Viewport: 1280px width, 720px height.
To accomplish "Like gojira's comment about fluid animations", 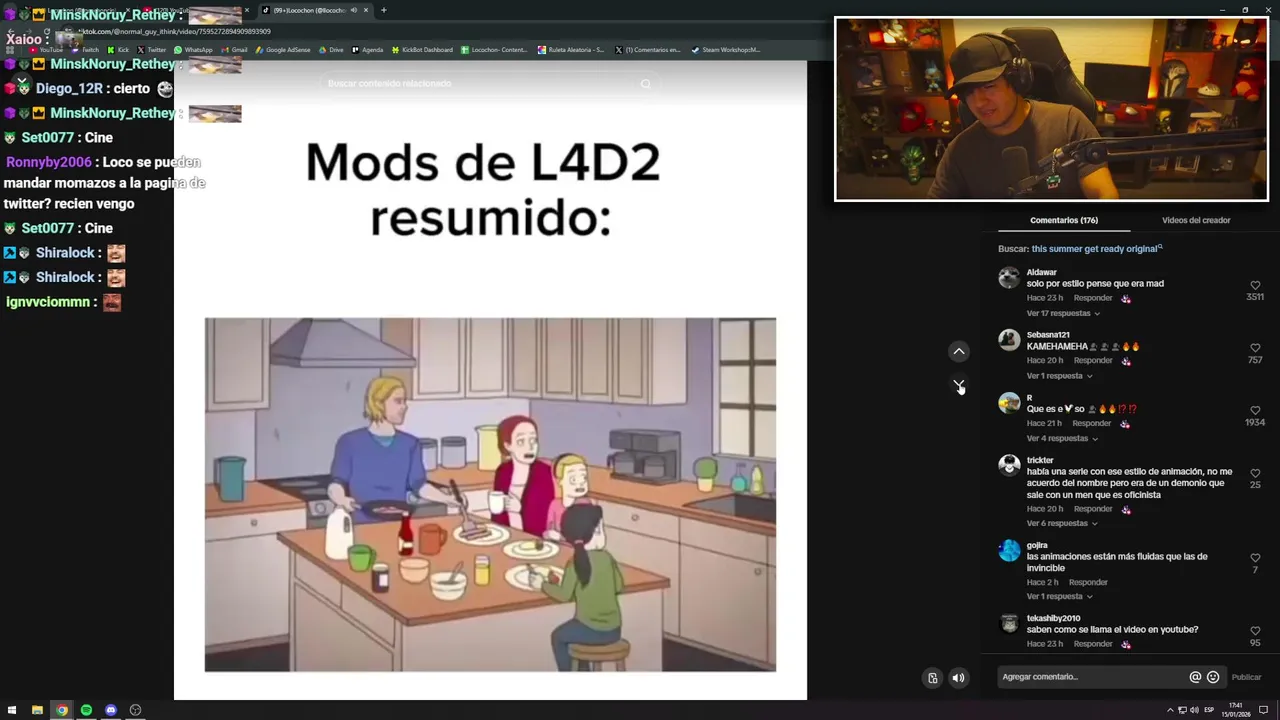I will coord(1255,558).
